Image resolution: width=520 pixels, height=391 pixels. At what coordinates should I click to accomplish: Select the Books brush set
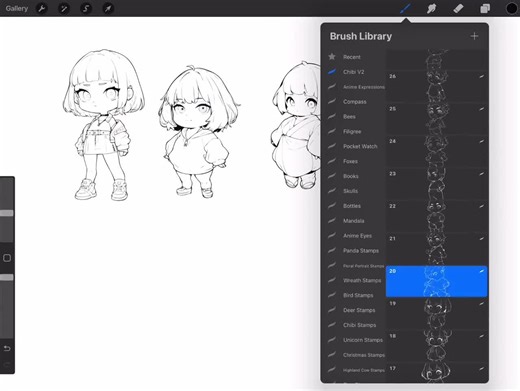[x=356, y=176]
